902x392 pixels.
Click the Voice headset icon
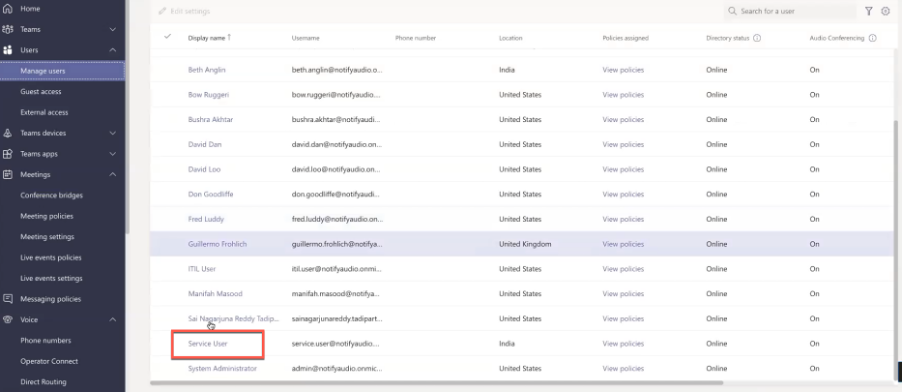tap(7, 319)
